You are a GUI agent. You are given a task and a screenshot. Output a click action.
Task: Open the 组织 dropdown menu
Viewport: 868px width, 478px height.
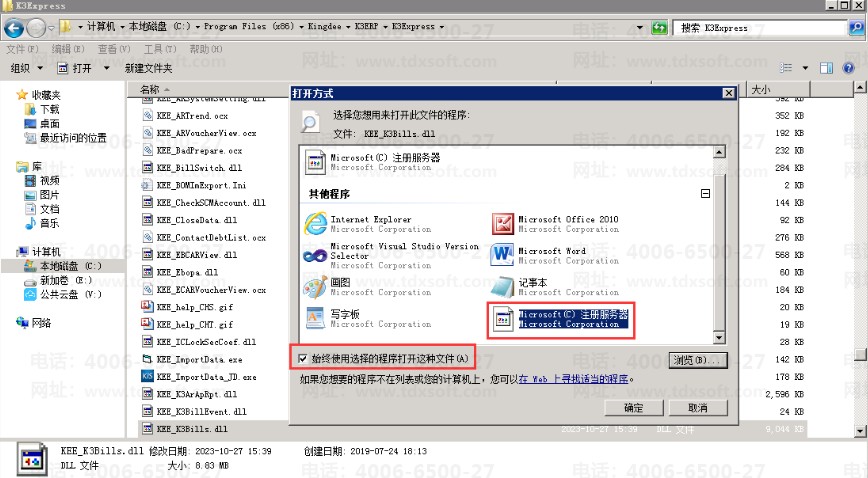point(27,68)
